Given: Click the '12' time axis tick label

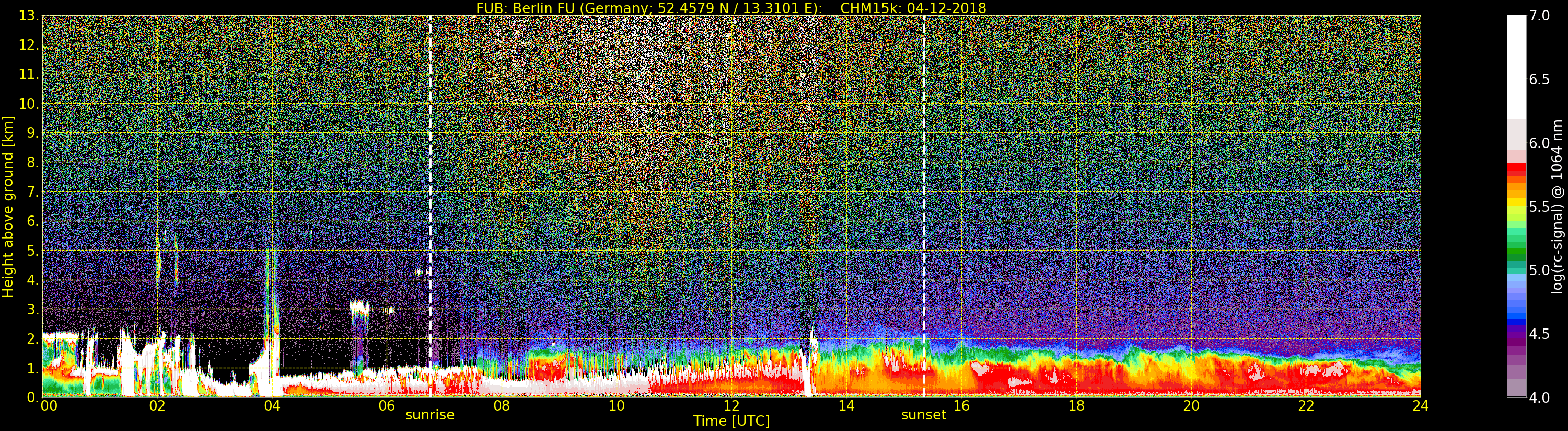Looking at the screenshot, I should (731, 405).
